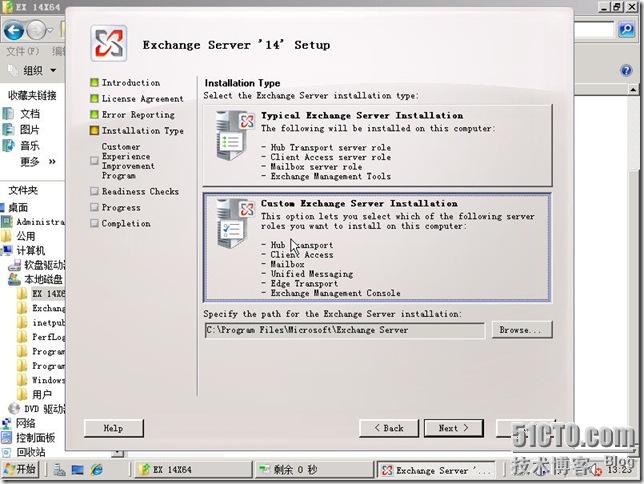This screenshot has width=644, height=484.
Task: Click Show Desktop quick launch icon
Action: point(77,470)
